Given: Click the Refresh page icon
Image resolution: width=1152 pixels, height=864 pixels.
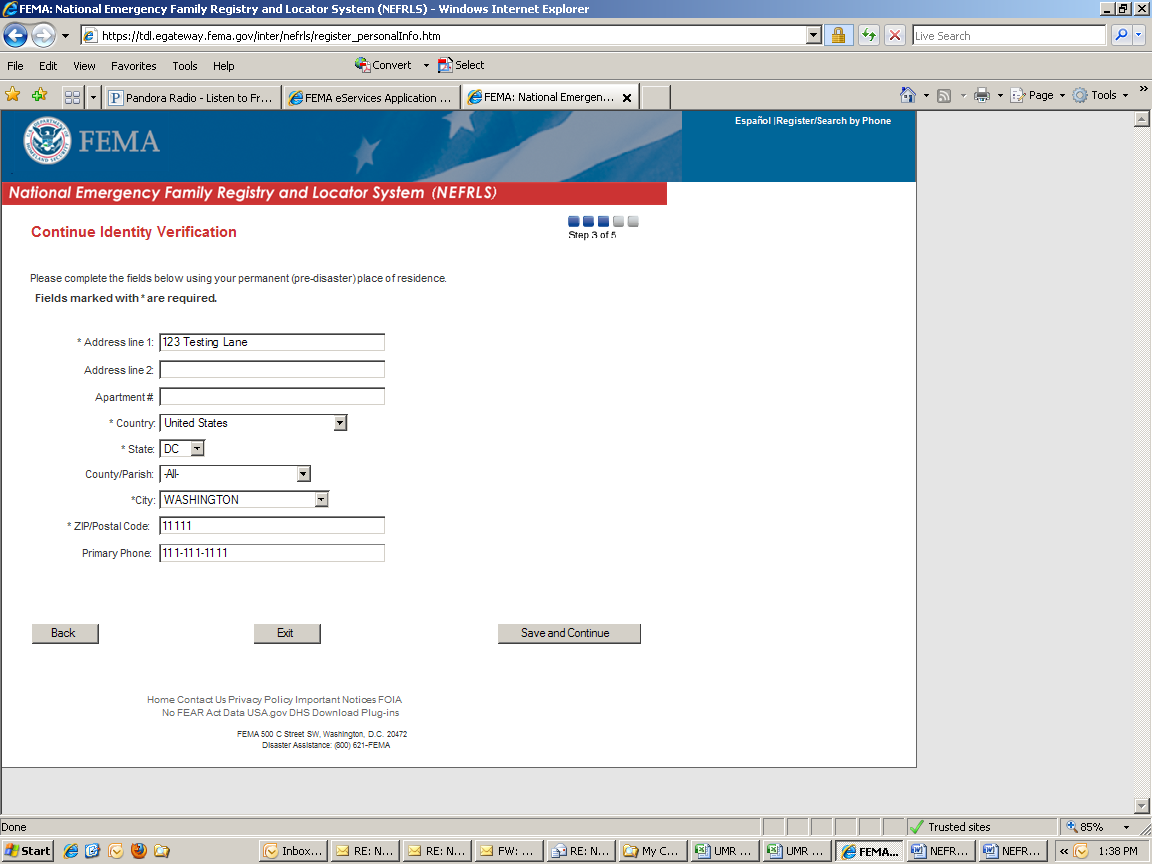Looking at the screenshot, I should [869, 35].
